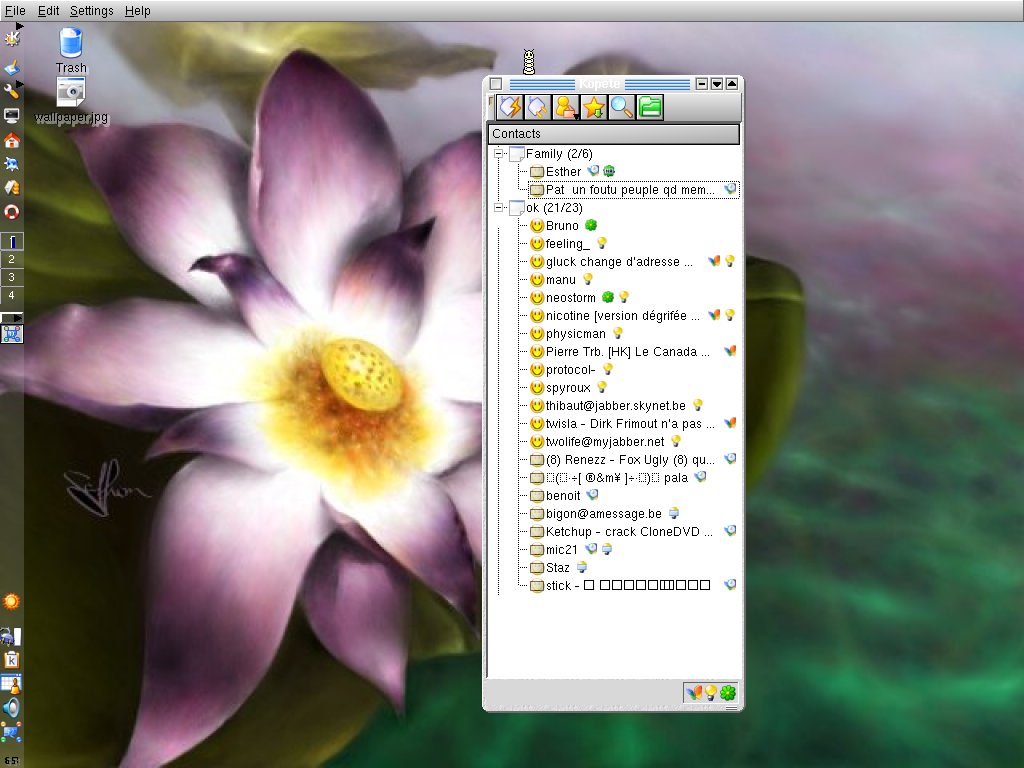Click the green Jabber status icon in status bar
This screenshot has height=768, width=1024.
tap(728, 693)
